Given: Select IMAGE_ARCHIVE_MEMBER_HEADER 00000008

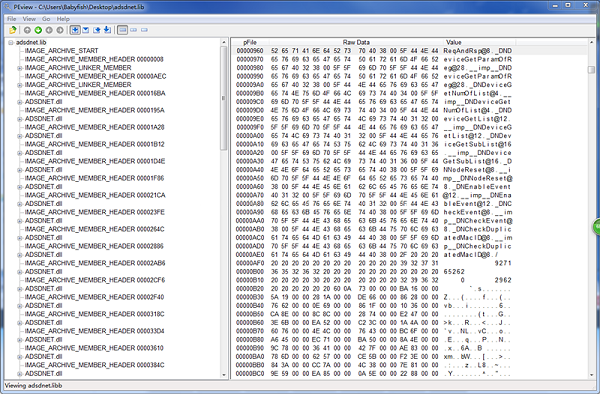Looking at the screenshot, I should (94, 59).
